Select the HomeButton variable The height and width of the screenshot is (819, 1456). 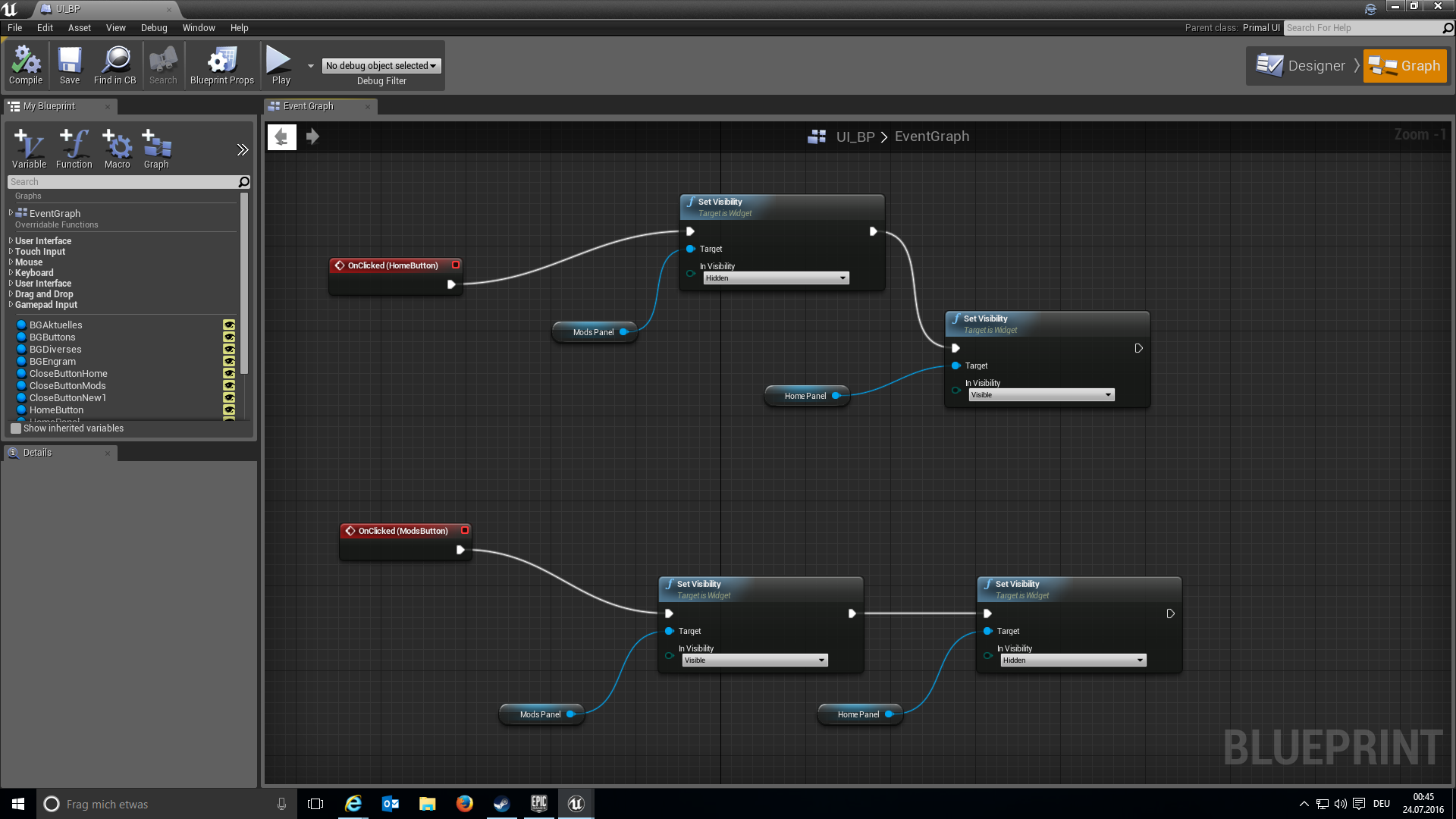[57, 409]
